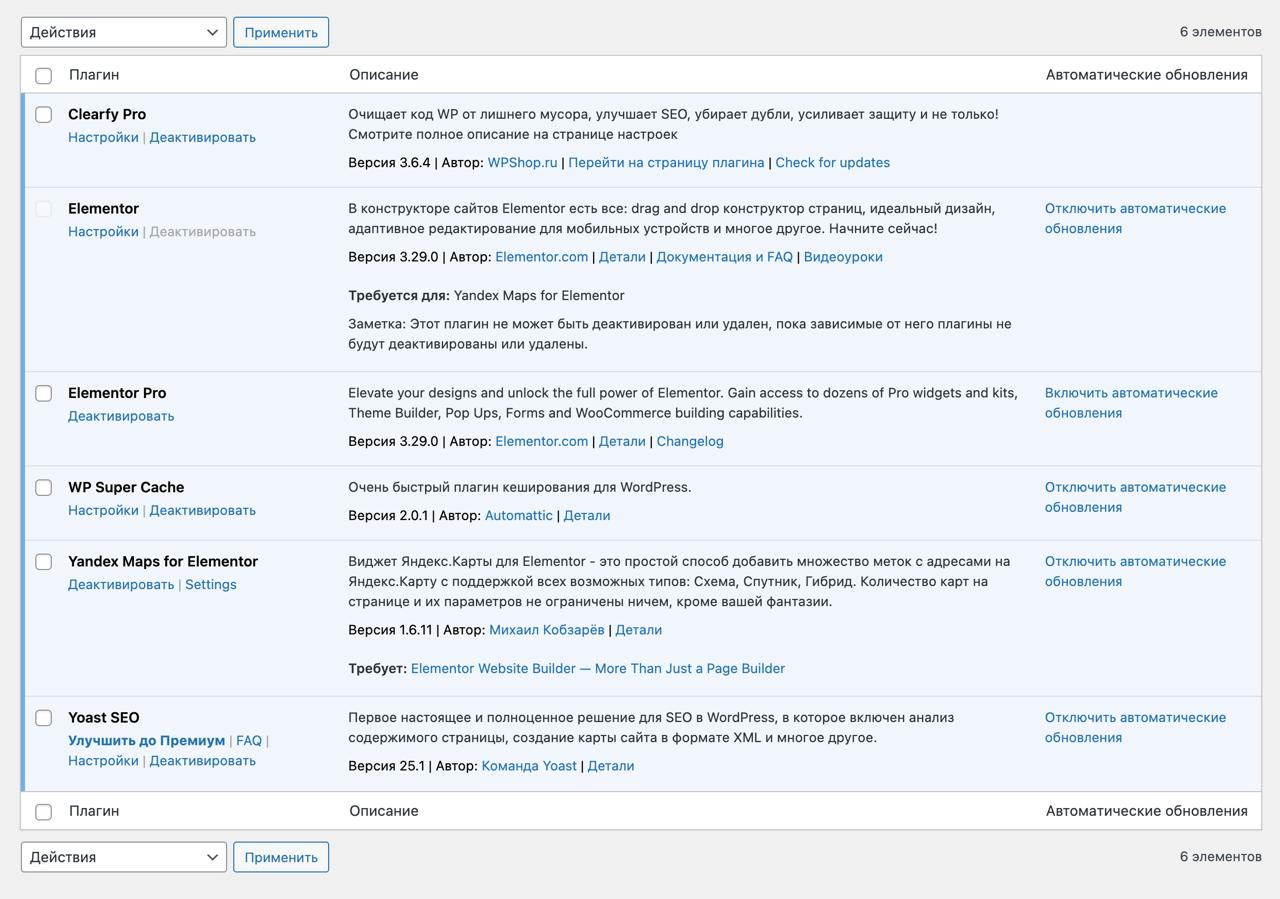The height and width of the screenshot is (899, 1280).
Task: Open Elementor Website Builder requirement link
Action: pos(598,668)
